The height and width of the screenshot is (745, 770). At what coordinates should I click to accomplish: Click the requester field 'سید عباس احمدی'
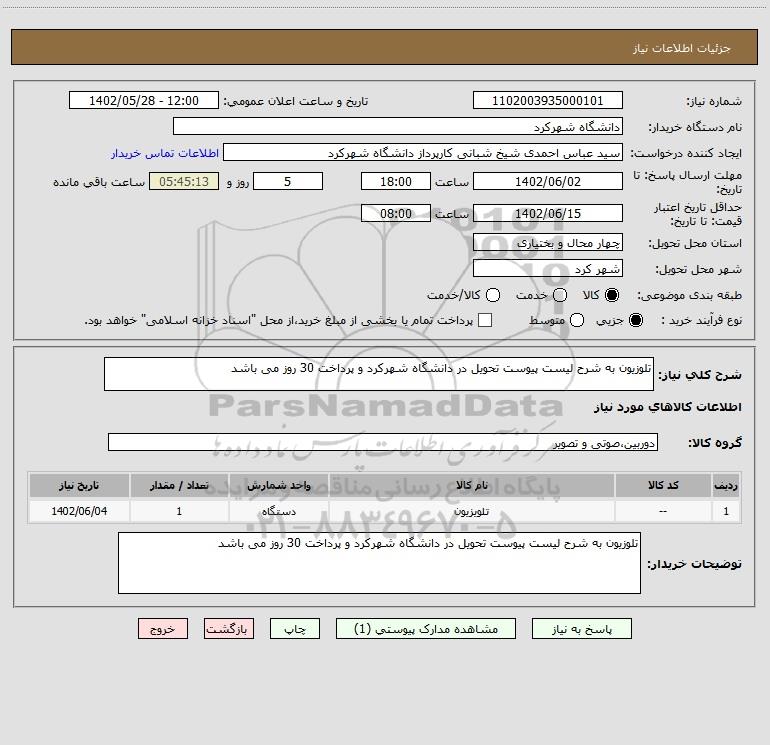(x=423, y=152)
